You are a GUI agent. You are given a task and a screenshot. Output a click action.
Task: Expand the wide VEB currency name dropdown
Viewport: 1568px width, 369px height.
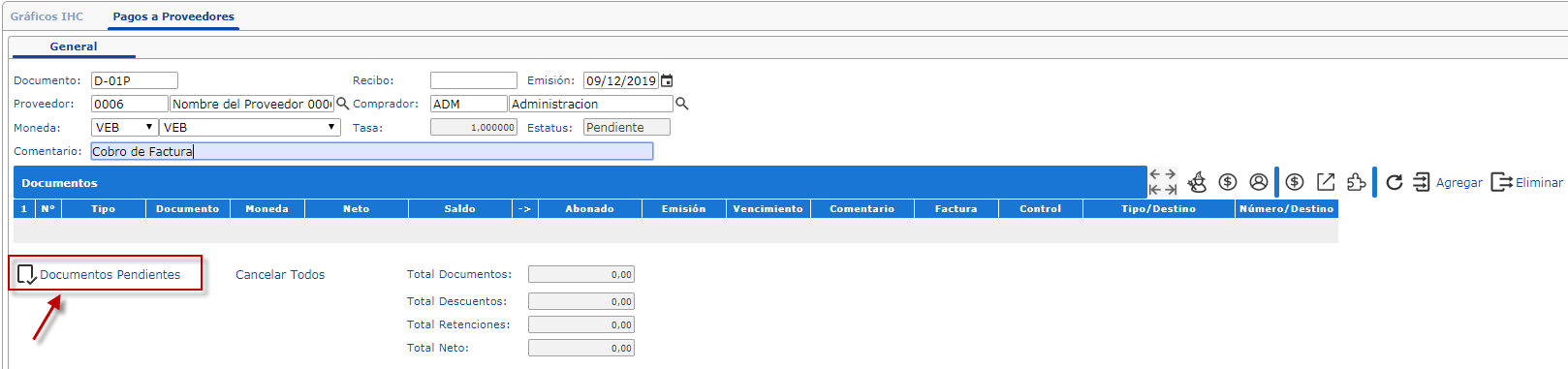click(x=250, y=127)
